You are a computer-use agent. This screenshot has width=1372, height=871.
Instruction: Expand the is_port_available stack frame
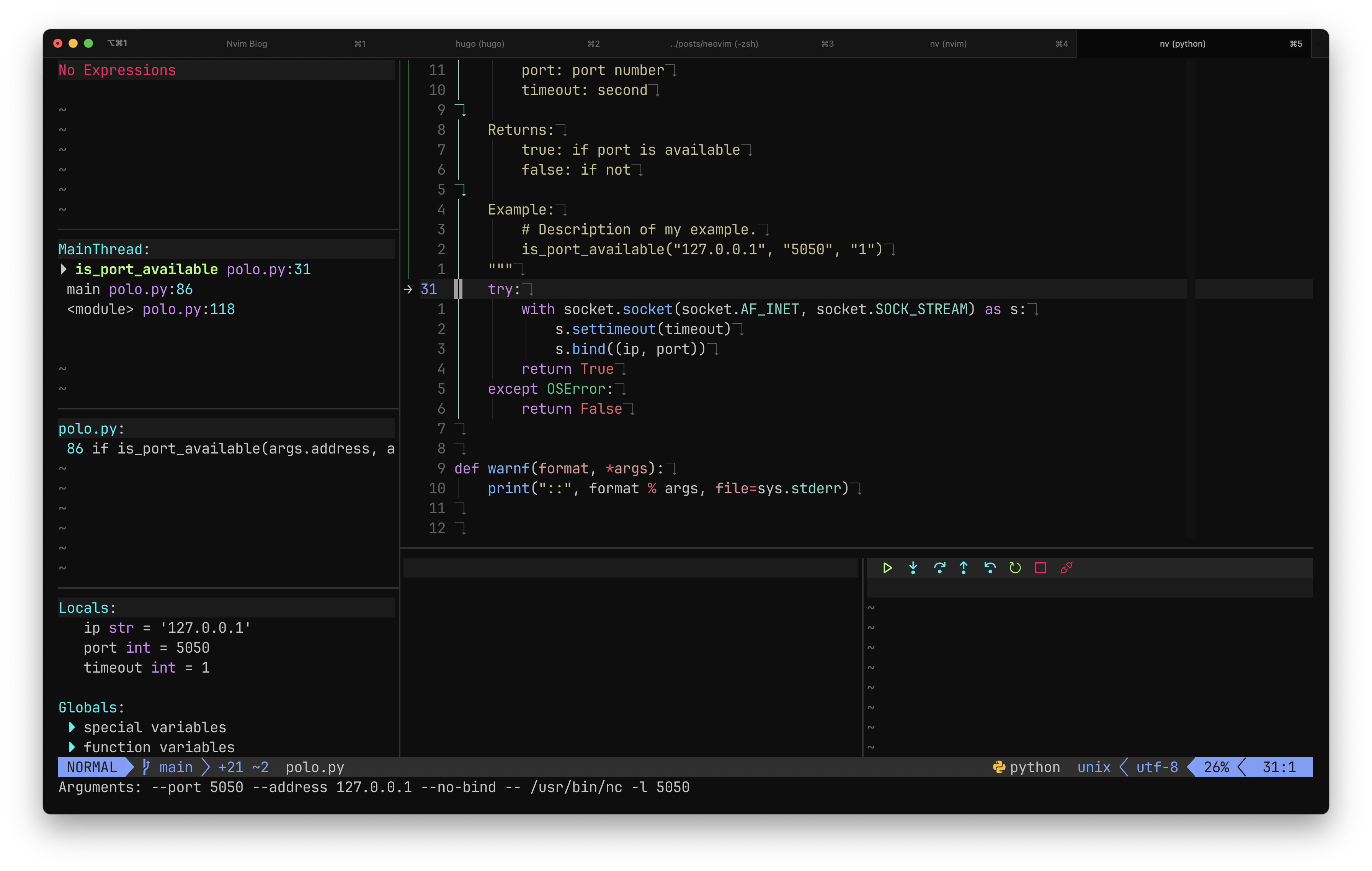63,269
